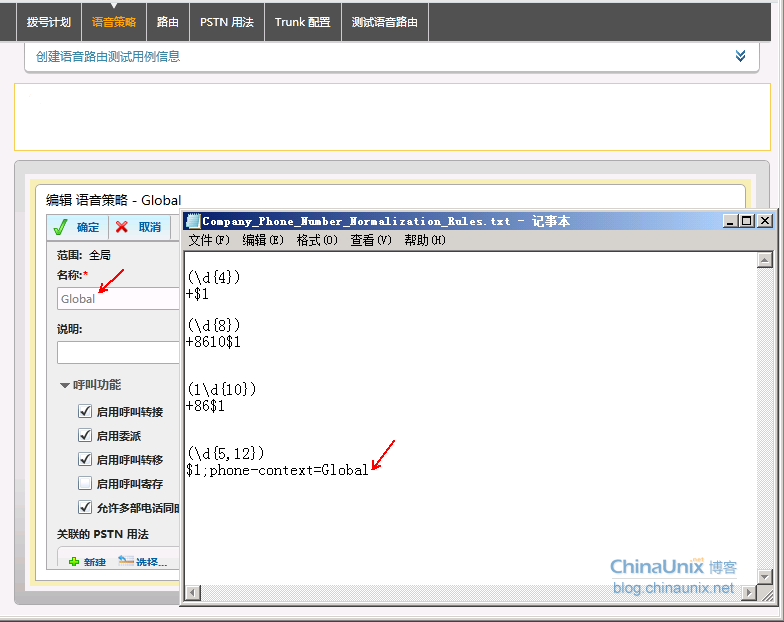Screen dimensions: 784x622
Task: Toggle the 启用委派 checkbox
Action: pyautogui.click(x=85, y=435)
